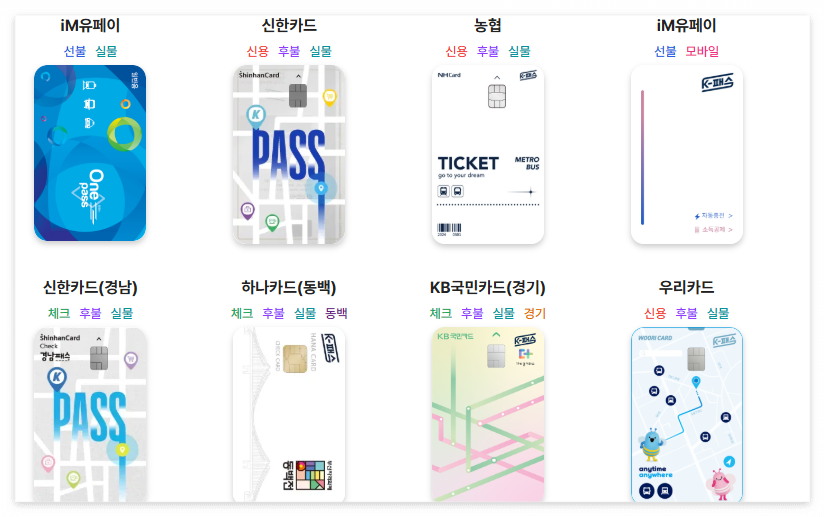Click the 경기 tag under KB국민카드

point(535,313)
